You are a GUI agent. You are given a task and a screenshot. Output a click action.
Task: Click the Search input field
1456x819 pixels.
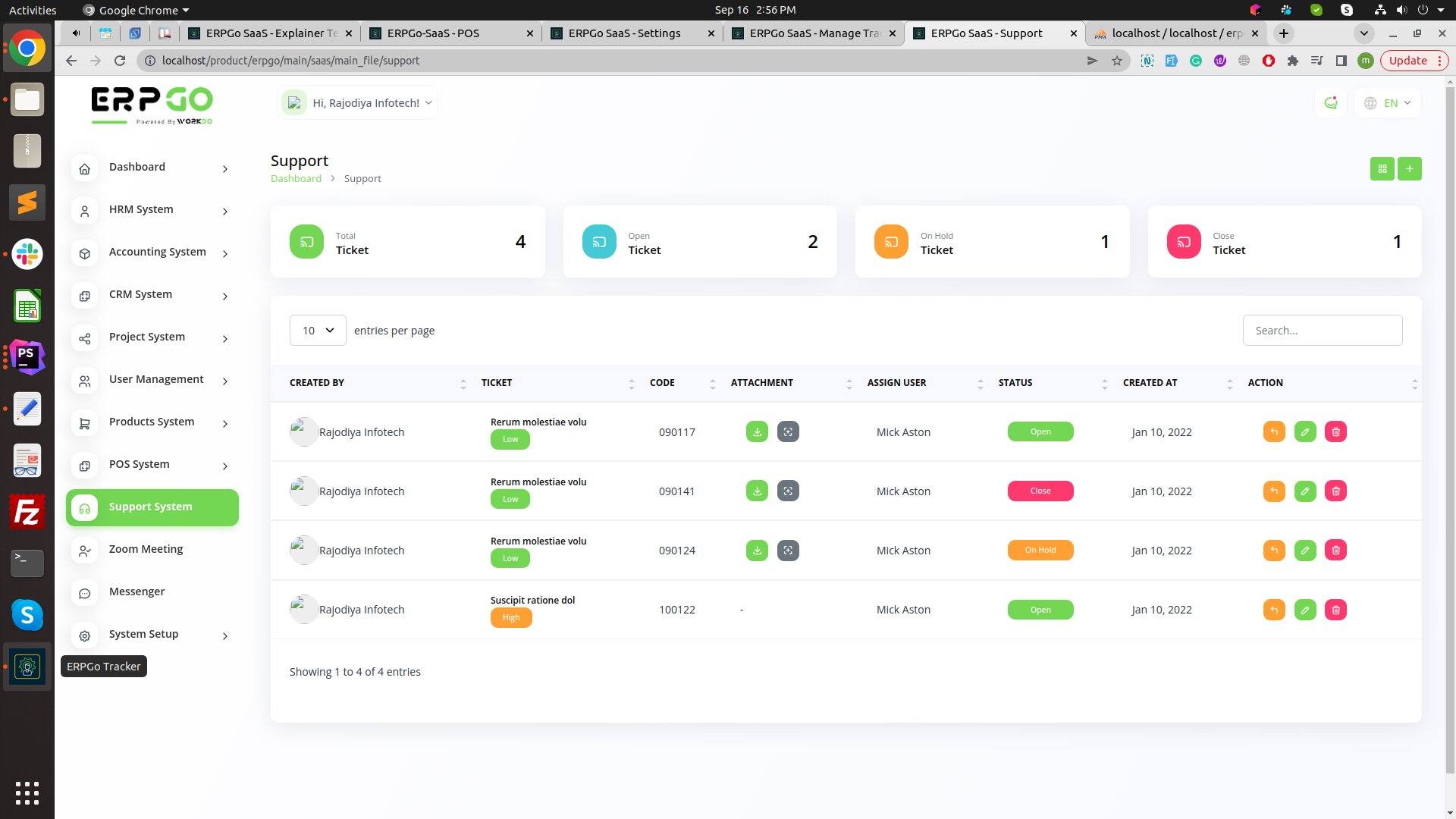(1322, 331)
